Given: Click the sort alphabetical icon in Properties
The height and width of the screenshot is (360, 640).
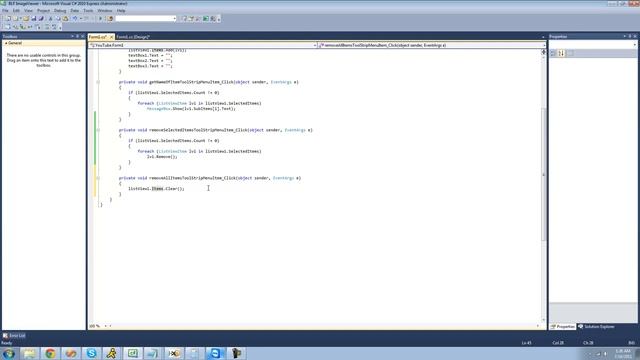Looking at the screenshot, I should [562, 53].
